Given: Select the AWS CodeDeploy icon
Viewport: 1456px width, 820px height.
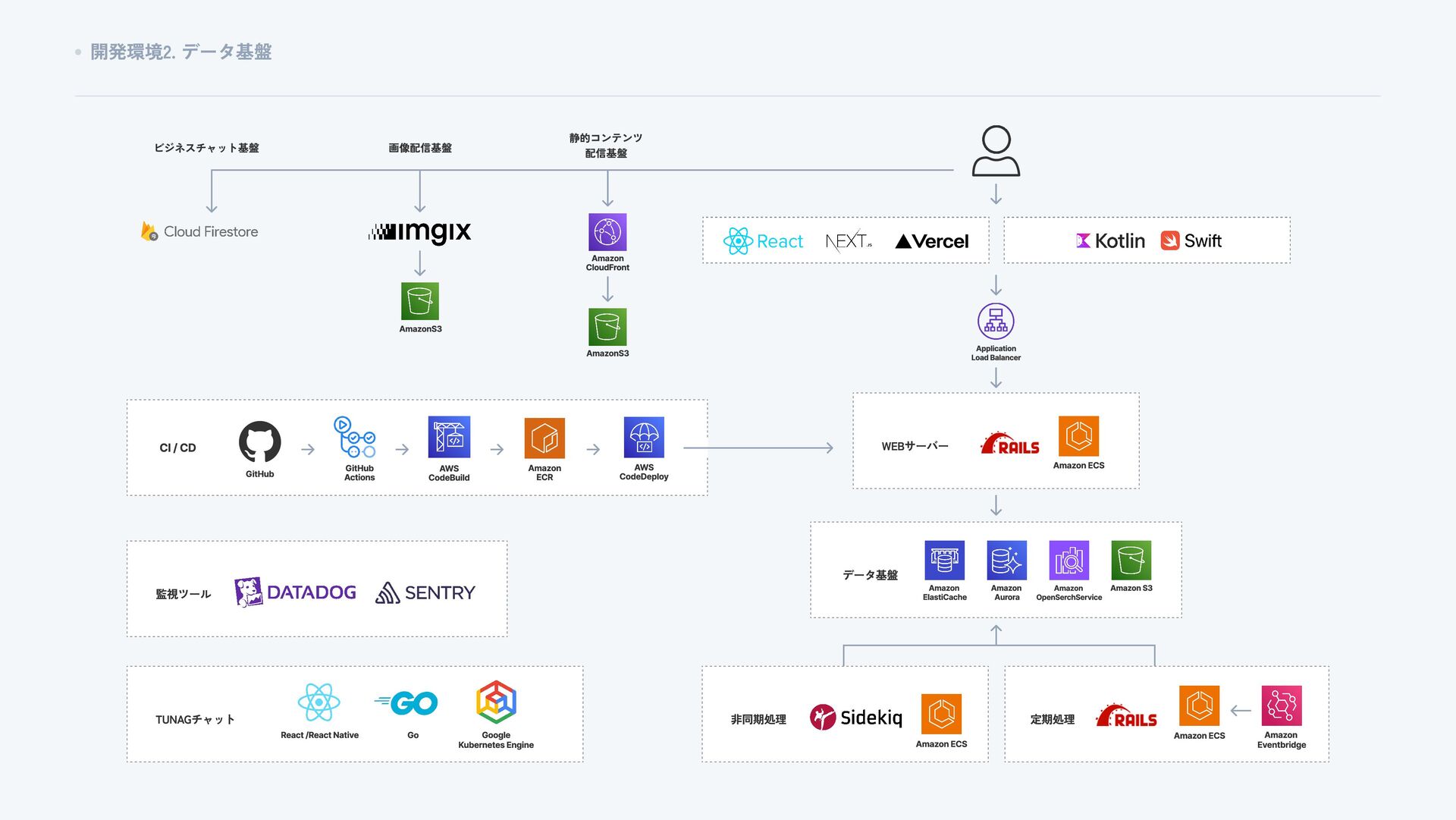Looking at the screenshot, I should [644, 438].
